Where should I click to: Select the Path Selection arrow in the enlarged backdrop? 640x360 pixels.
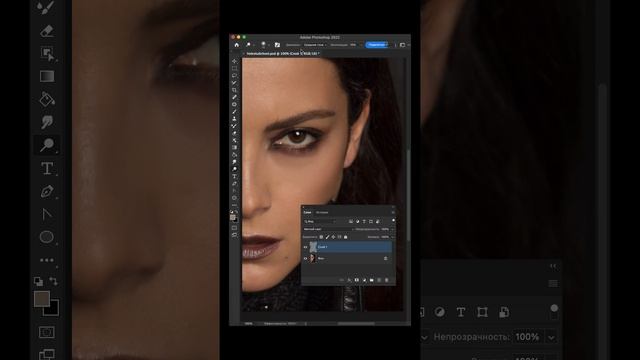[47, 214]
